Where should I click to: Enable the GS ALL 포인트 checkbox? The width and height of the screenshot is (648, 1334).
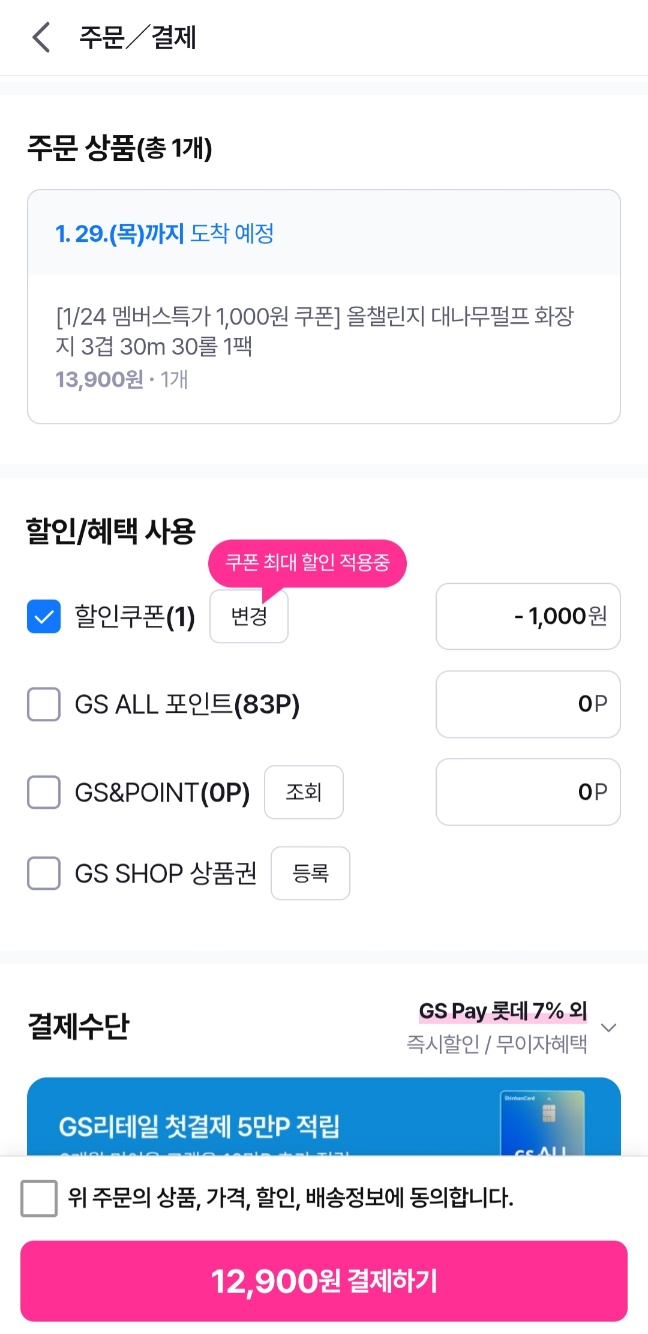(x=44, y=705)
